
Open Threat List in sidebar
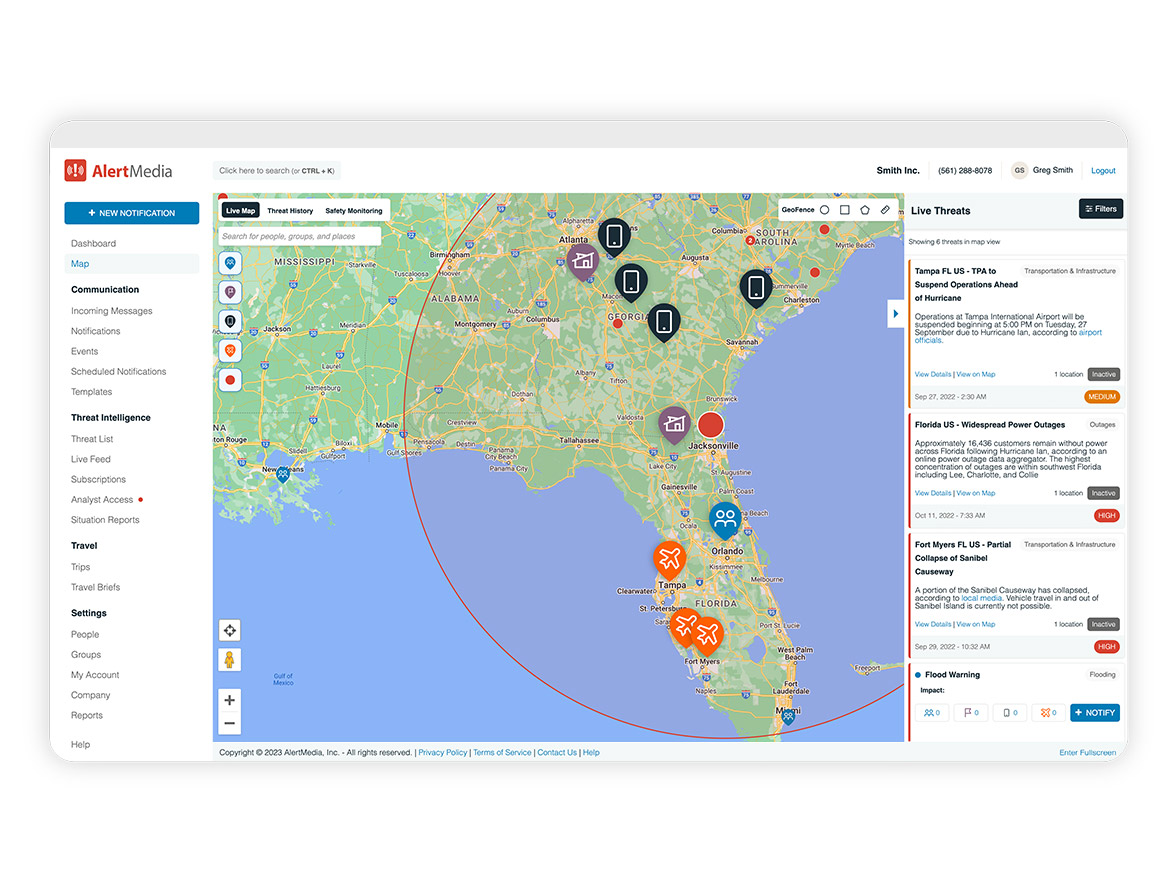[x=92, y=440]
